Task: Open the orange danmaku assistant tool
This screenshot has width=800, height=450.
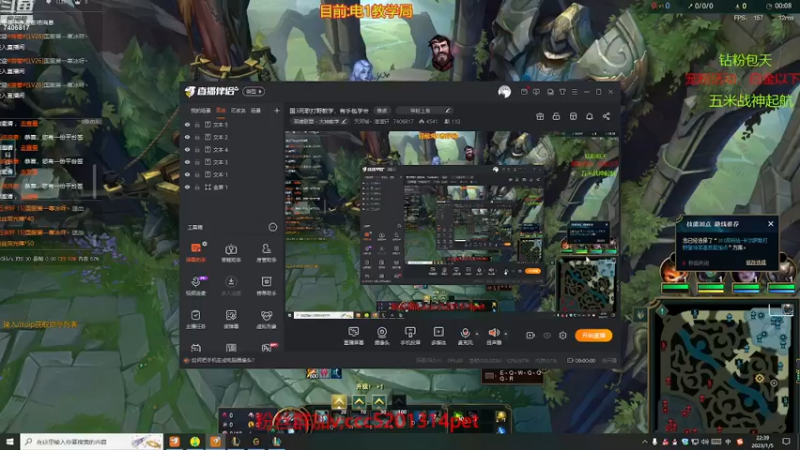Action: (x=196, y=252)
